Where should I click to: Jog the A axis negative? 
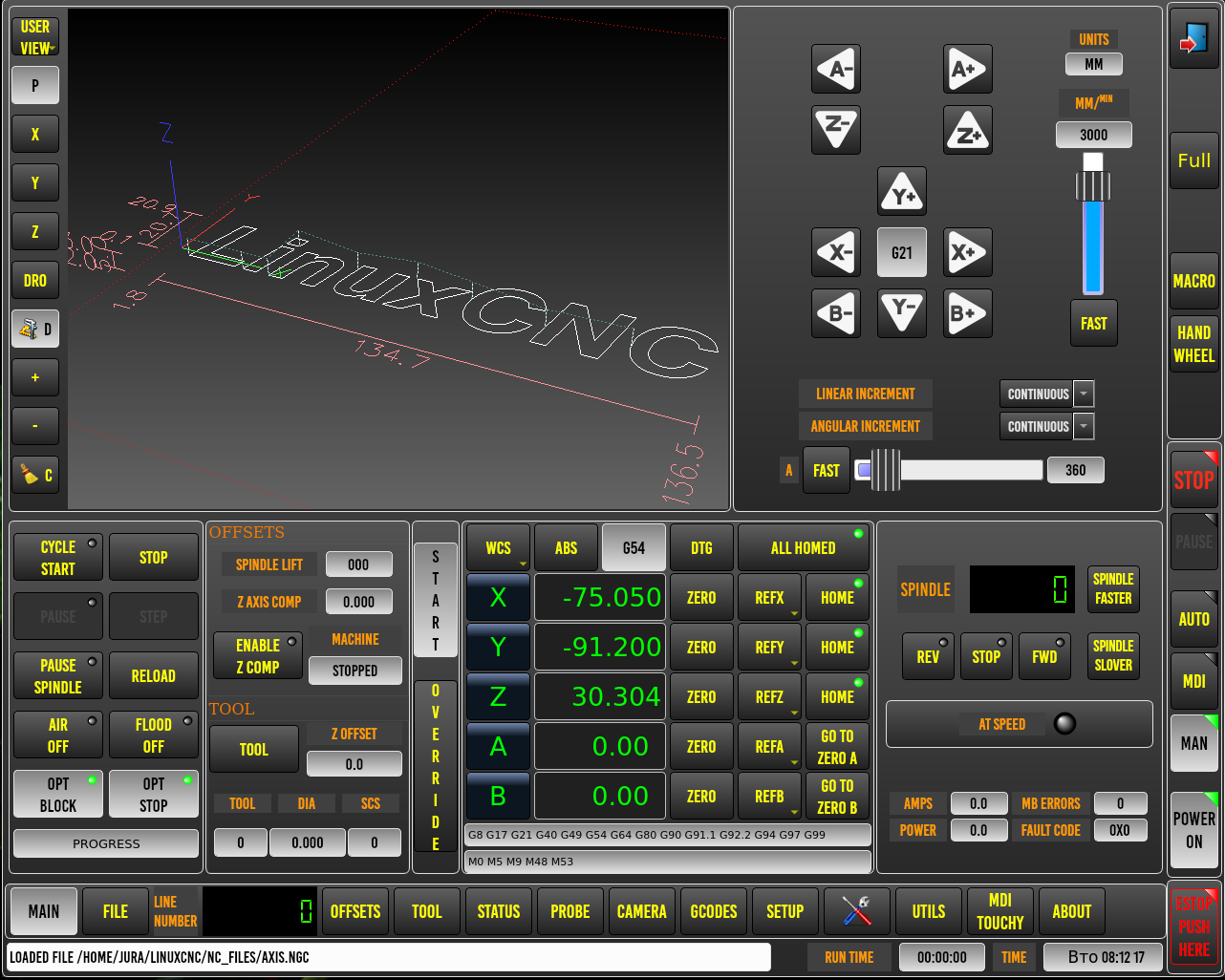click(x=836, y=69)
